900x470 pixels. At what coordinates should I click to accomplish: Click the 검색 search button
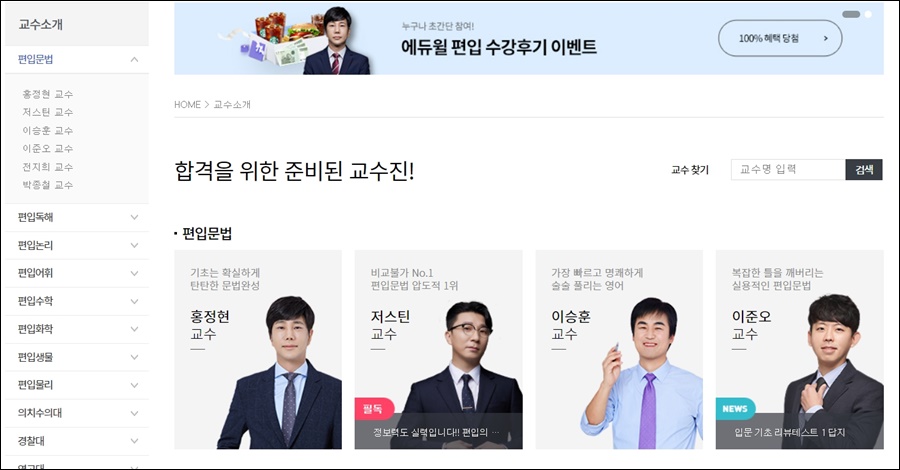click(x=864, y=169)
